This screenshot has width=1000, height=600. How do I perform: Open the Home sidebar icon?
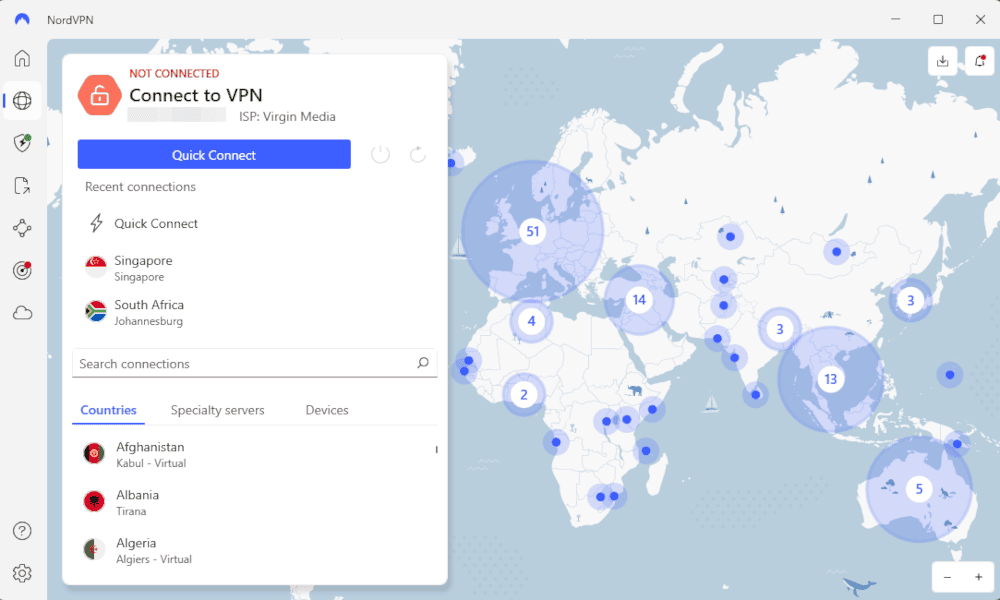(x=22, y=58)
